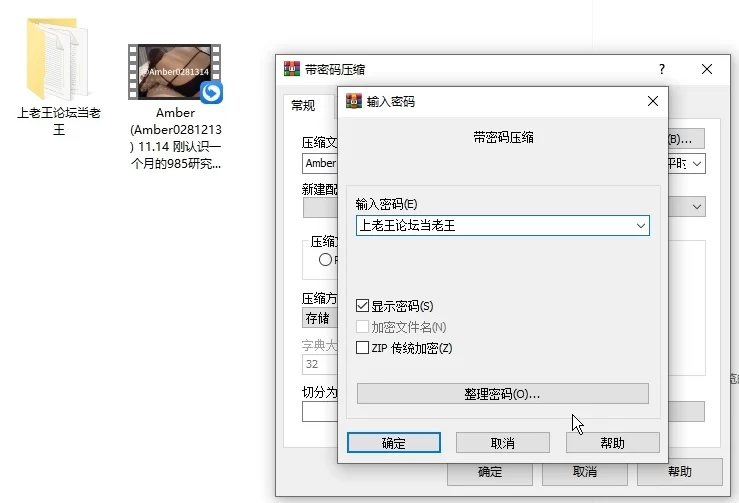Screen dimensions: 739x503
Task: Open the 压缩方式 存储 dropdown
Action: pyautogui.click(x=319, y=318)
